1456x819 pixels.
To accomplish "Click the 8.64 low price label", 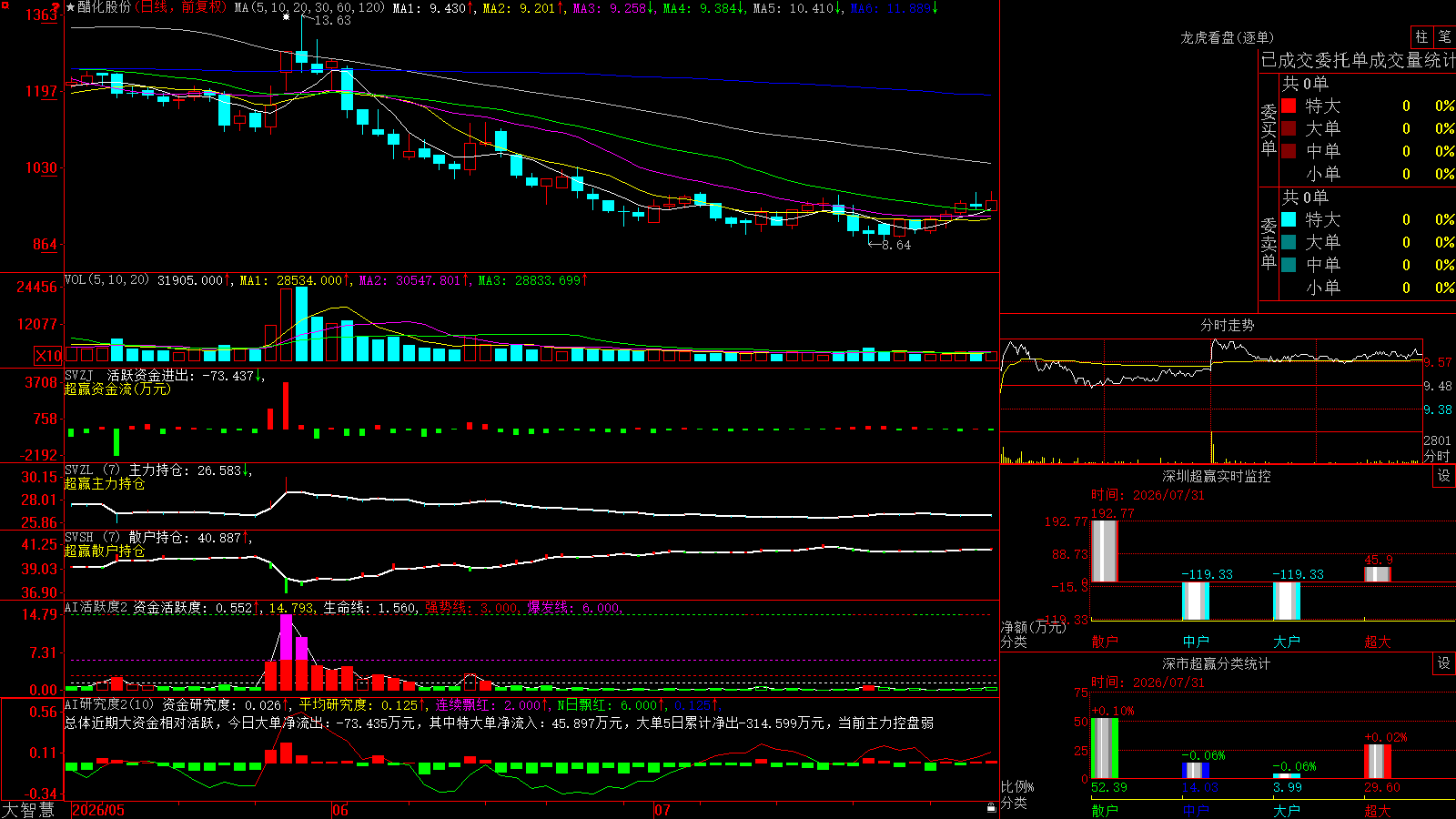I will (895, 245).
